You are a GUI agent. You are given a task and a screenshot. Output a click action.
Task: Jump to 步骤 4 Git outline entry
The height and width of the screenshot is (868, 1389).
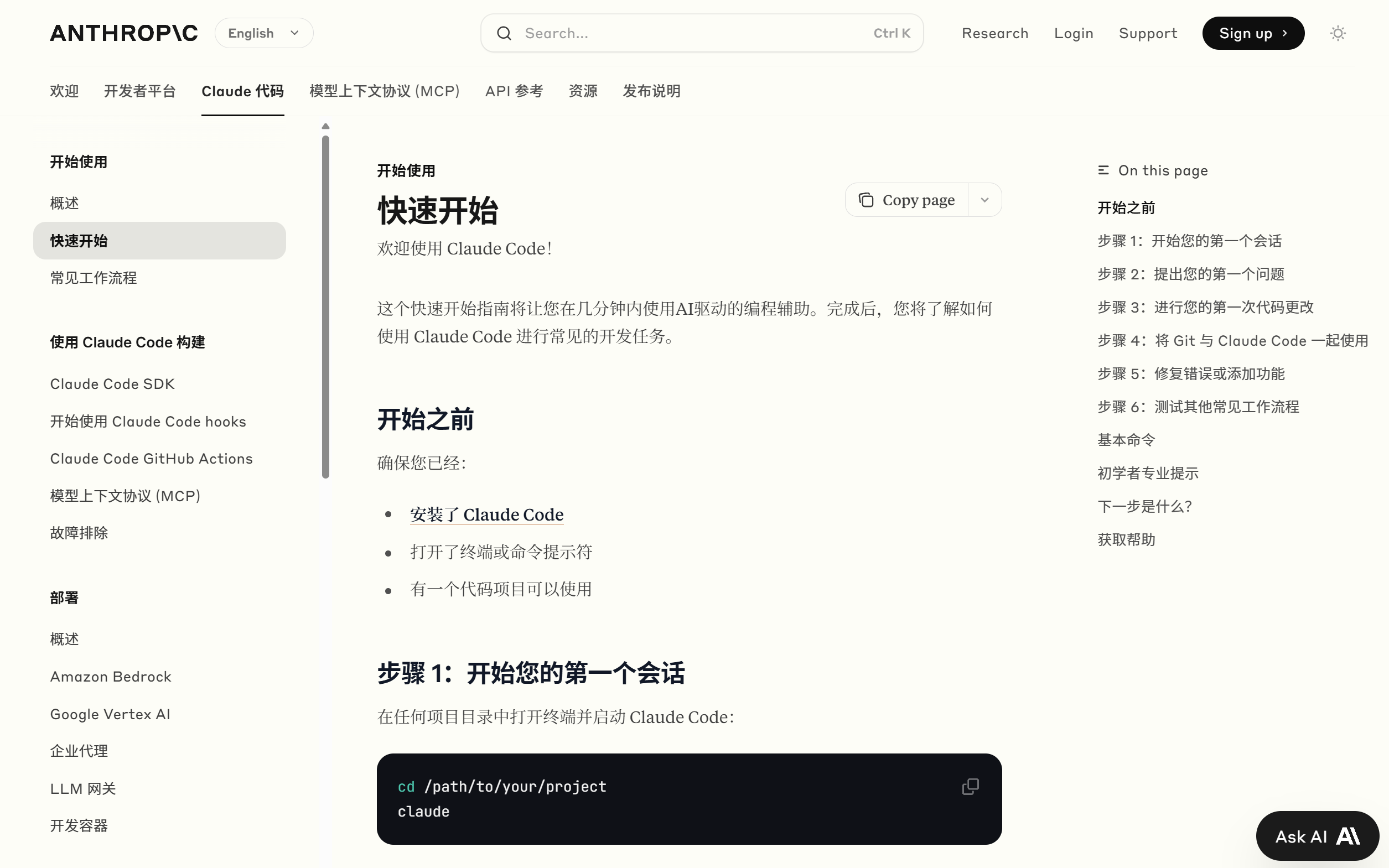coord(1232,341)
